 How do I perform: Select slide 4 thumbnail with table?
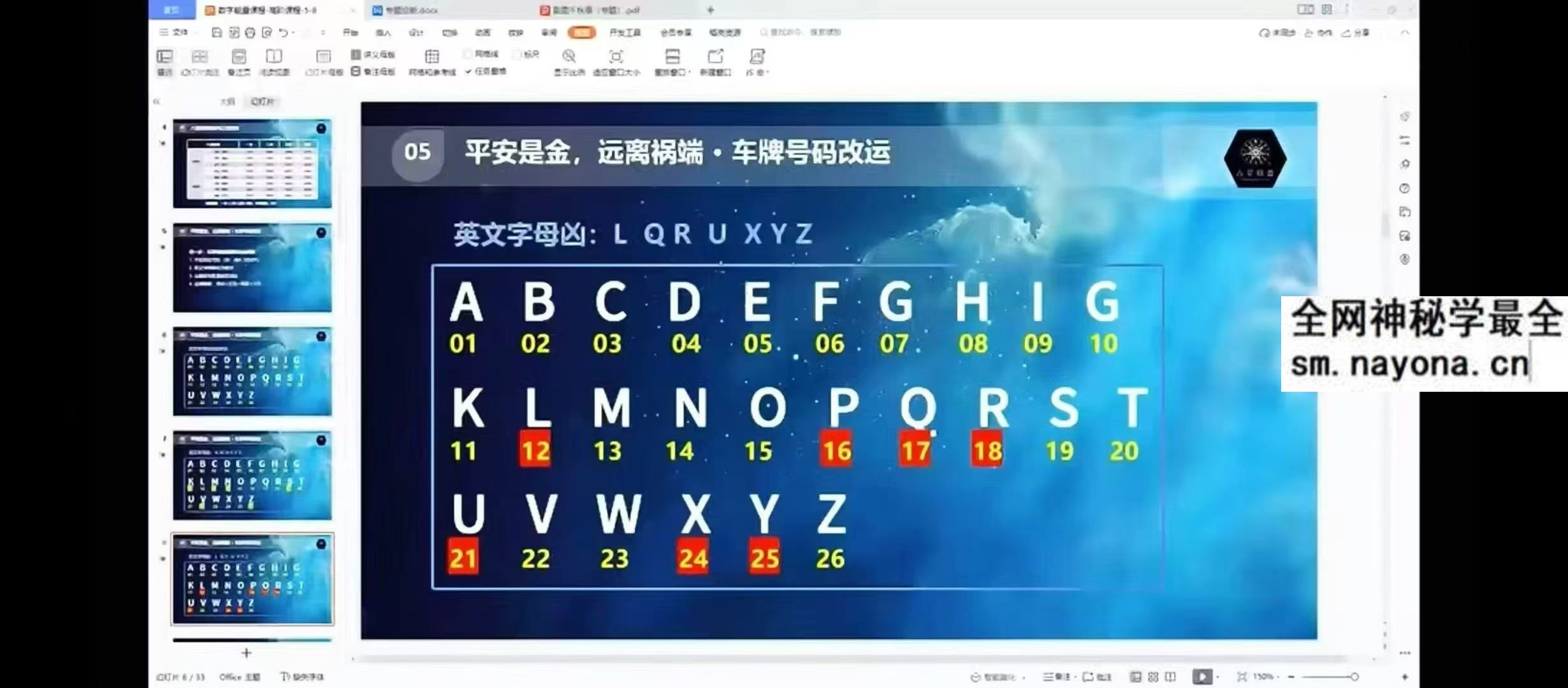tap(252, 164)
